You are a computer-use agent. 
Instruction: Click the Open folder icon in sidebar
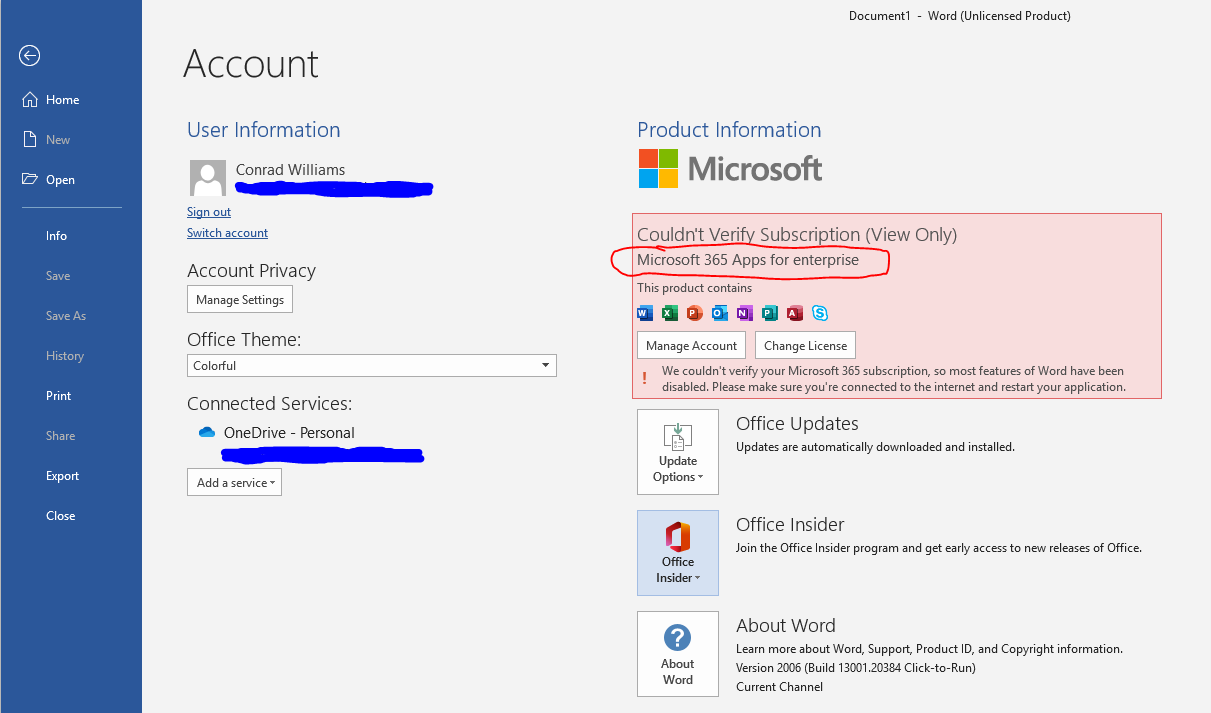29,180
